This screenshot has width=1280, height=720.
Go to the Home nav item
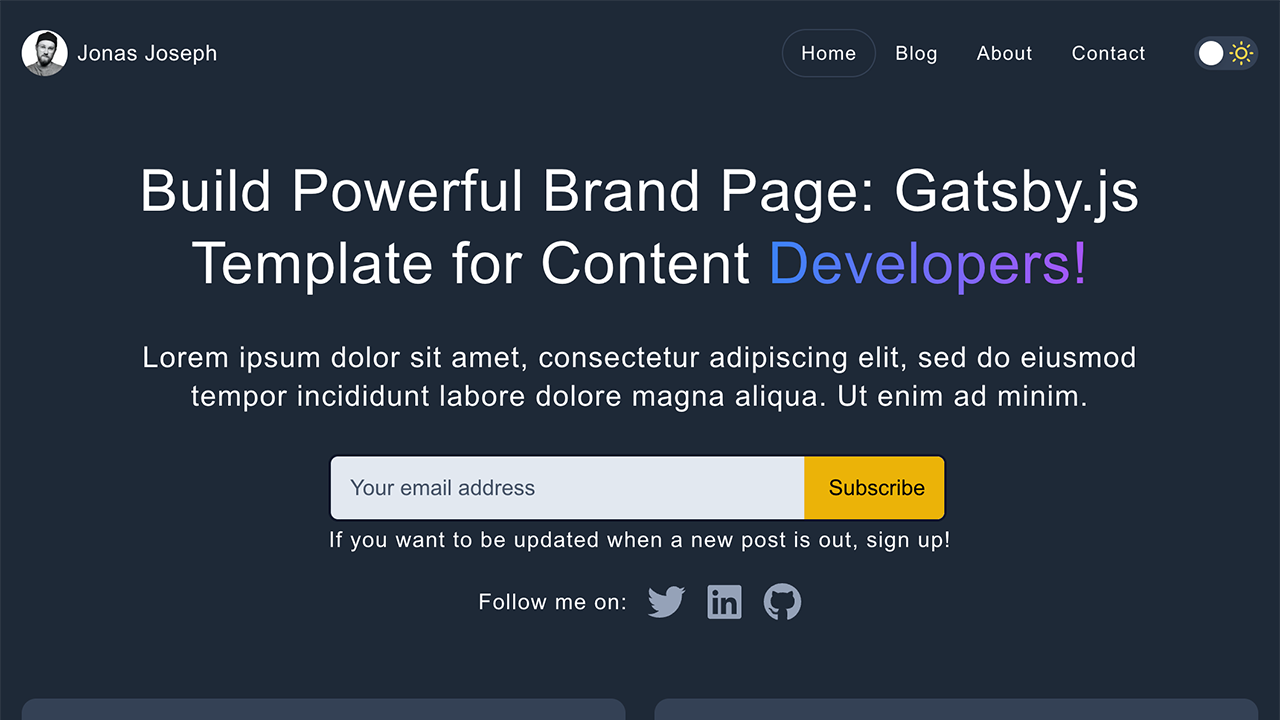coord(828,53)
